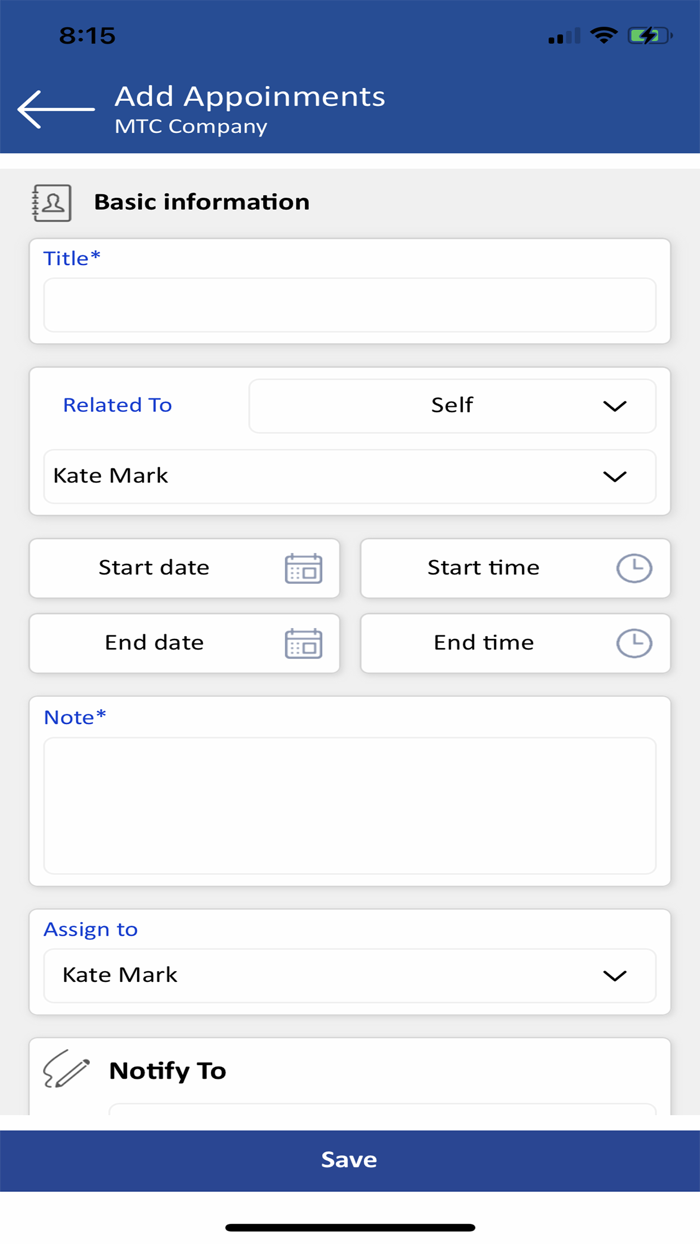Select the Start date field
700x1244 pixels.
click(185, 568)
